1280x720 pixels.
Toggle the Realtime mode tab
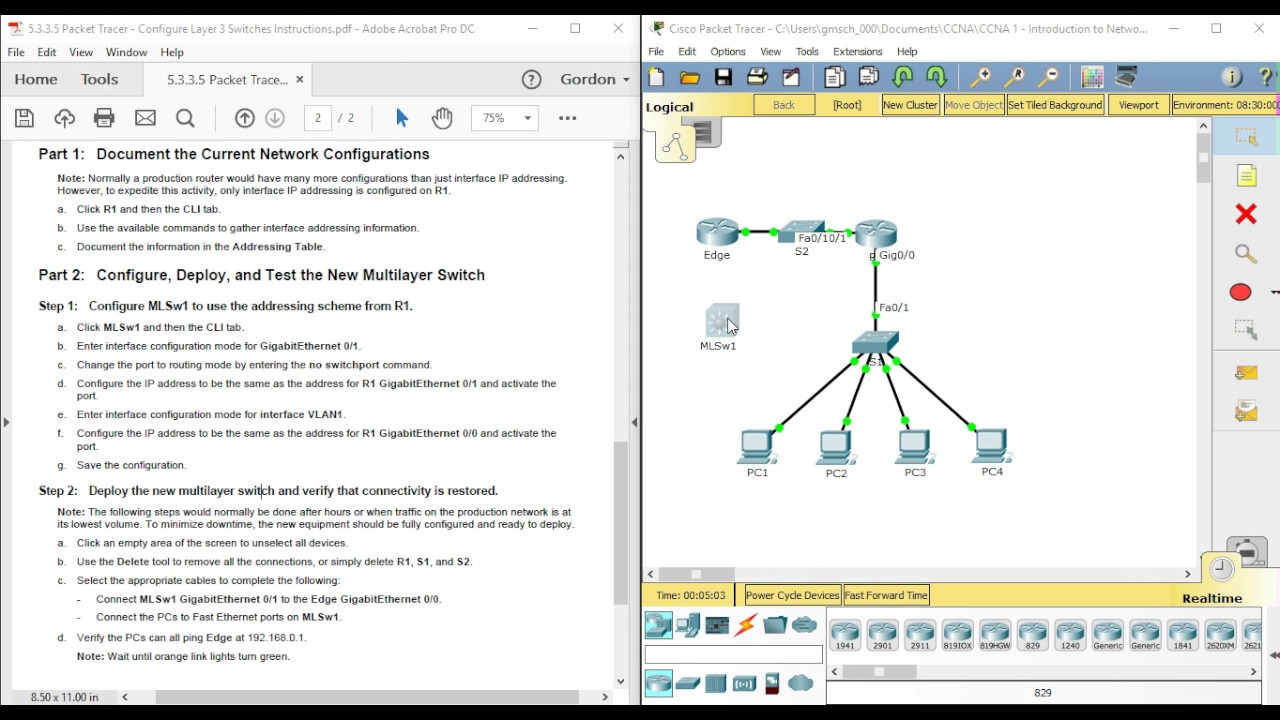coord(1212,598)
